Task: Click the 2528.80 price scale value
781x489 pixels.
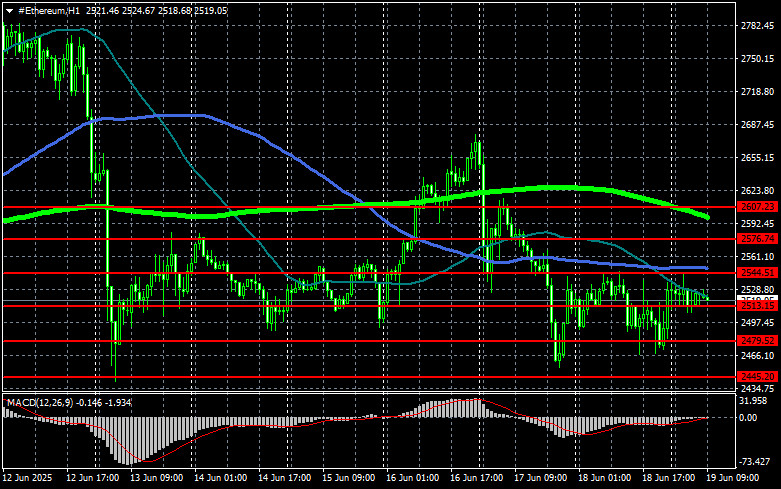Action: [x=758, y=289]
